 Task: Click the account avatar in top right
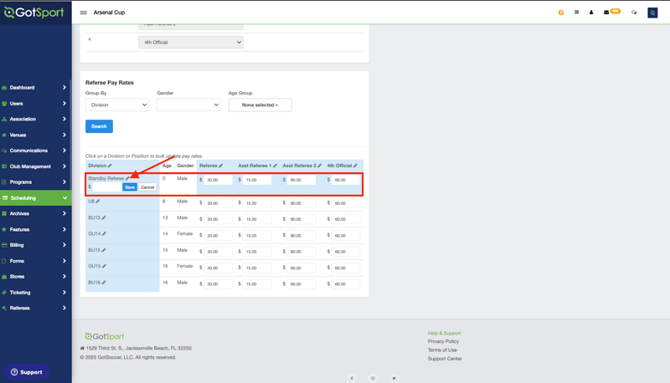pyautogui.click(x=652, y=12)
